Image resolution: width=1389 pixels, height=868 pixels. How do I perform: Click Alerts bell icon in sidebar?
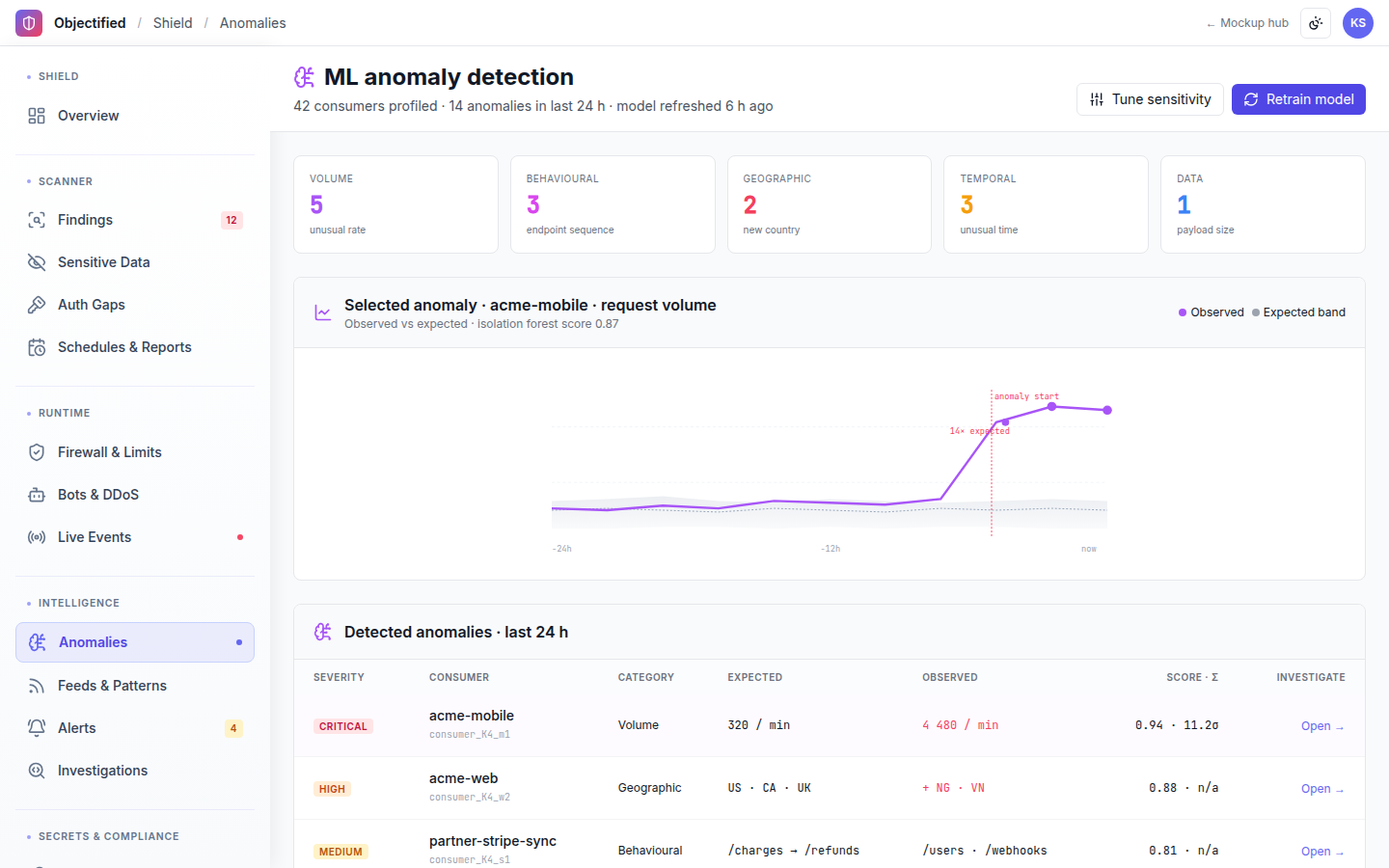coord(37,728)
